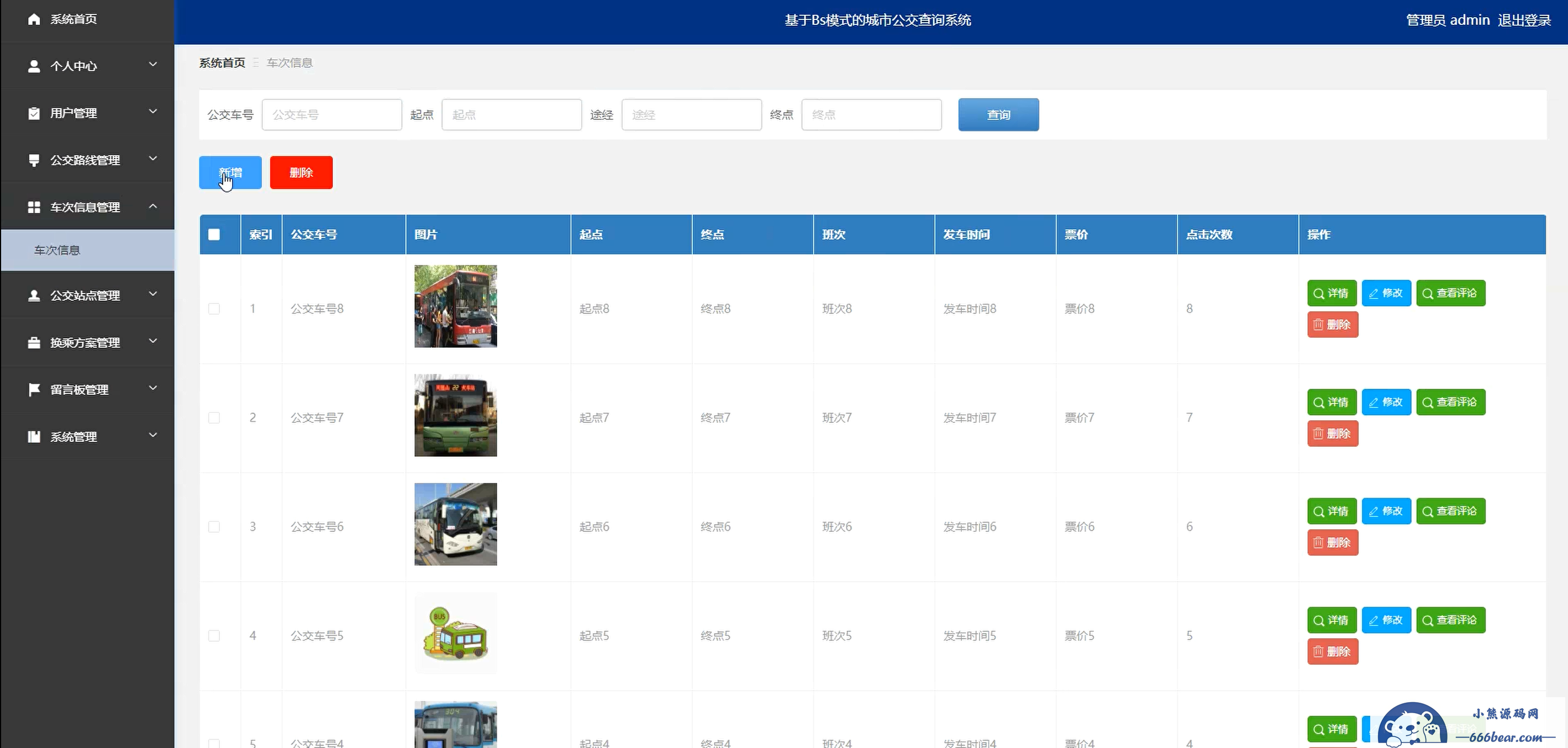The height and width of the screenshot is (748, 1568).
Task: Expand the 公交站点管理 menu chevron
Action: click(153, 294)
